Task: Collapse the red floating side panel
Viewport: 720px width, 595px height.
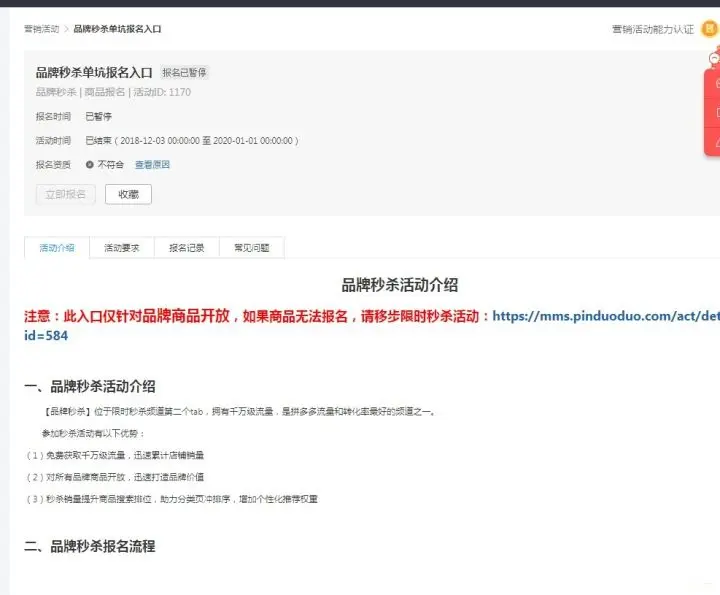Action: coord(714,60)
